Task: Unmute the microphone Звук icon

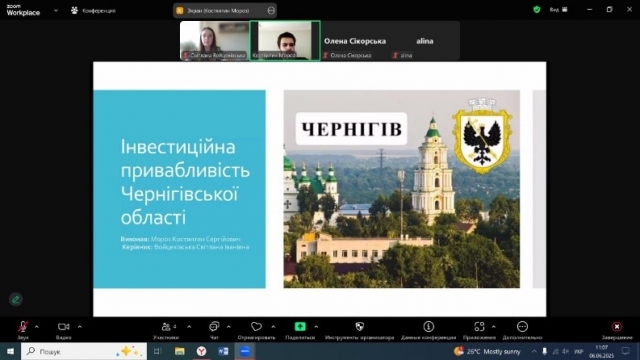Action: tap(23, 327)
